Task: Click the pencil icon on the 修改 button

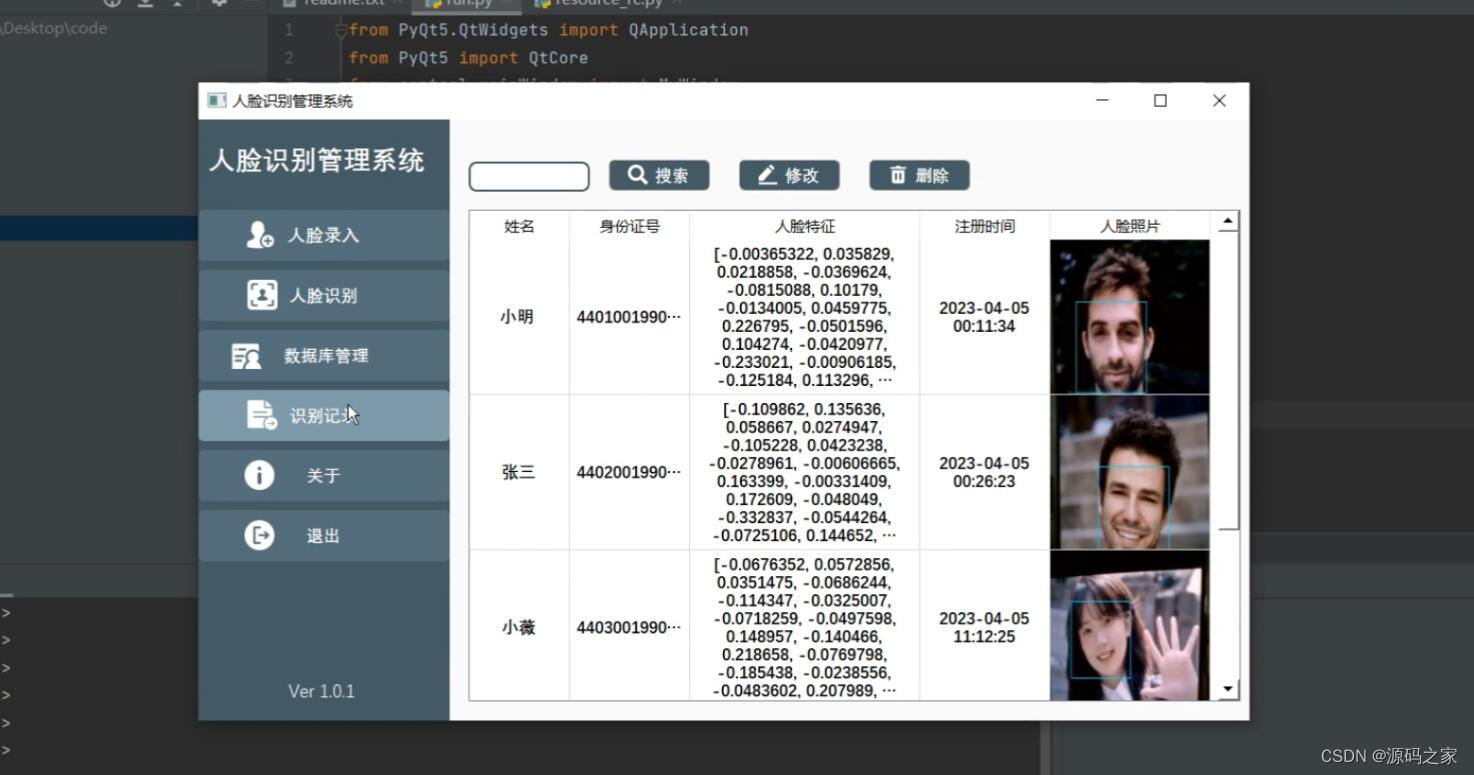Action: (x=768, y=174)
